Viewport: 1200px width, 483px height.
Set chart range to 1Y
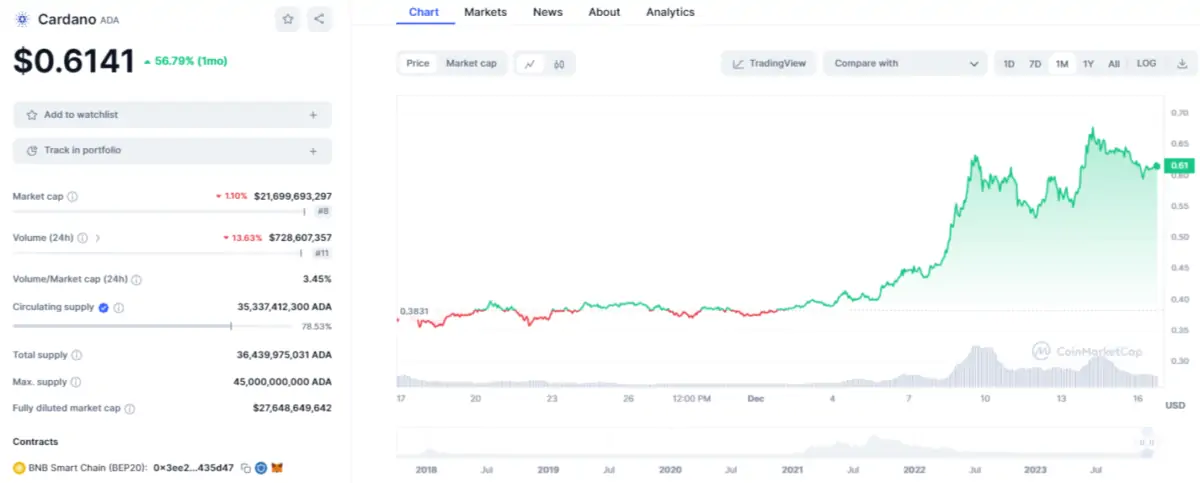click(1088, 63)
